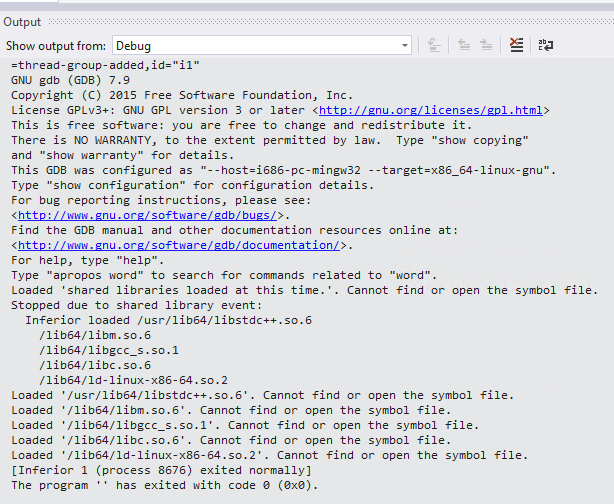Viewport: 614px width, 504px height.
Task: Click the Output panel title
Action: point(22,22)
